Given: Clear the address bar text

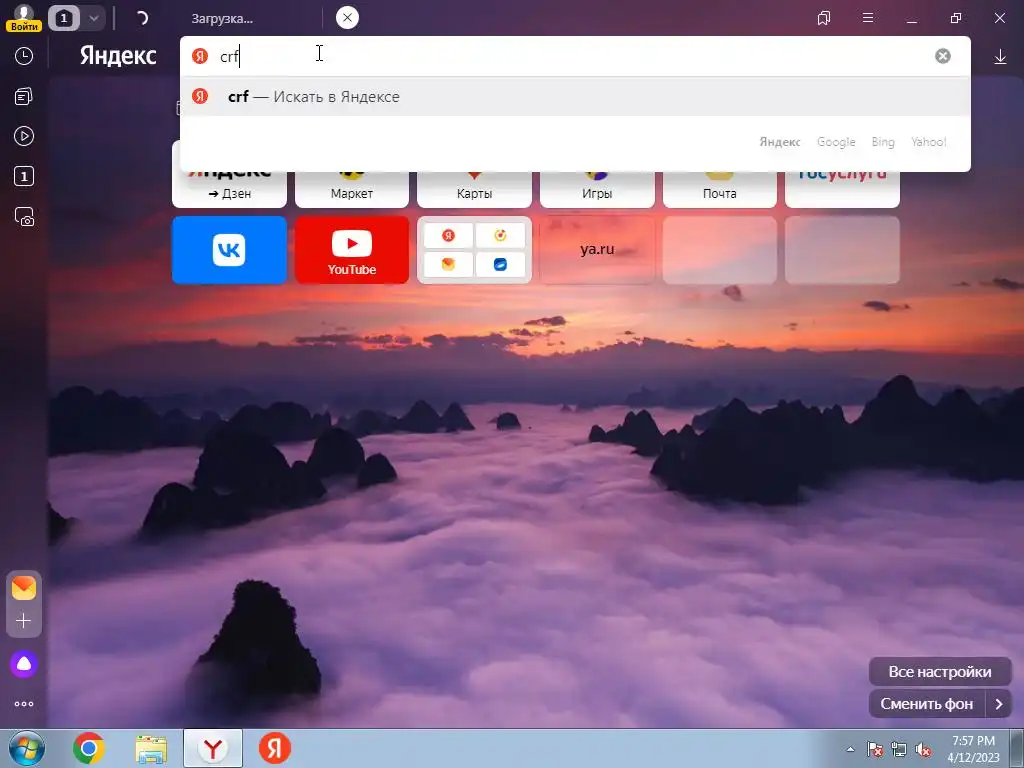Looking at the screenshot, I should (x=942, y=56).
